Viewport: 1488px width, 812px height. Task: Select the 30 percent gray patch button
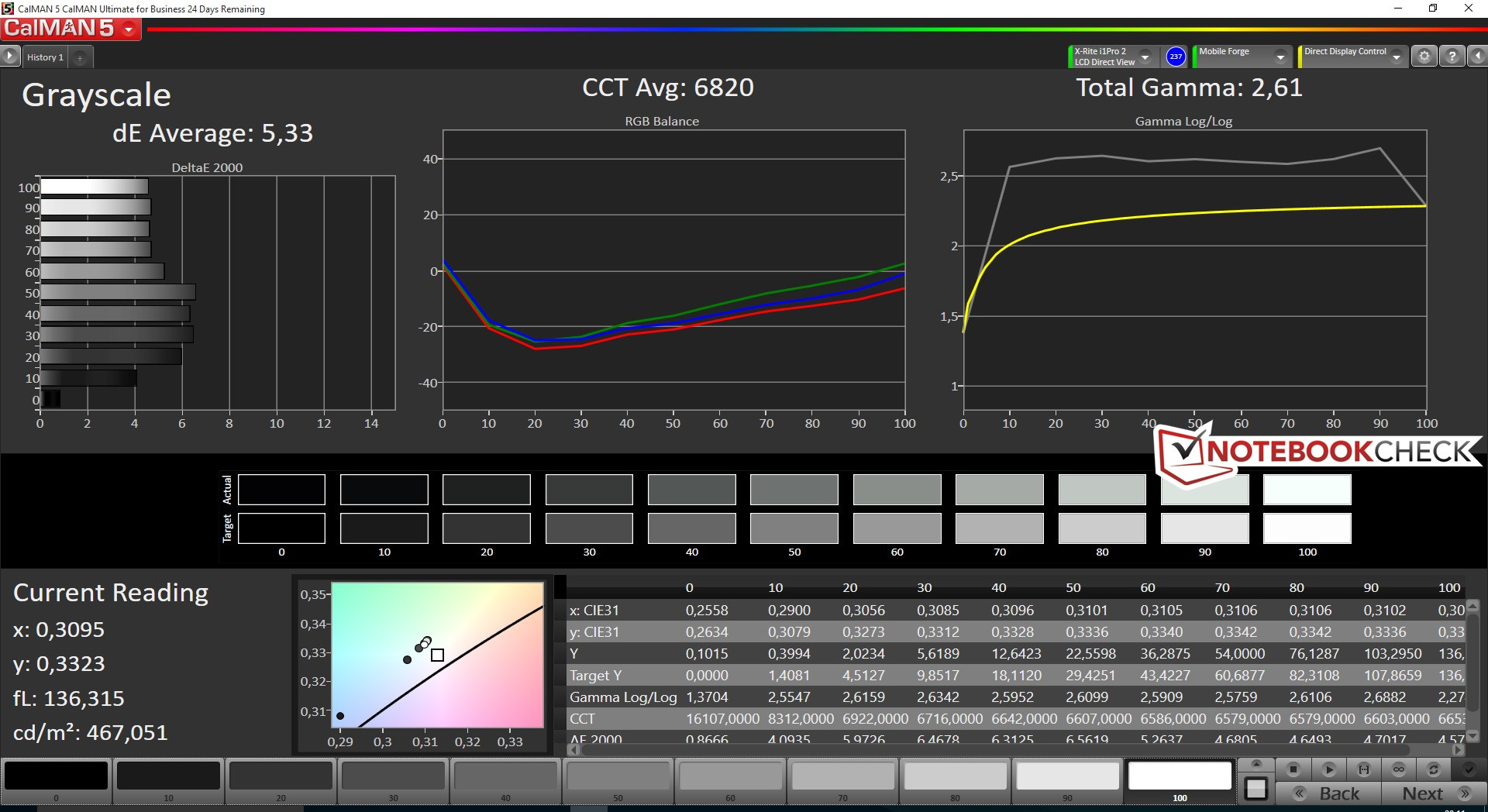coord(393,781)
